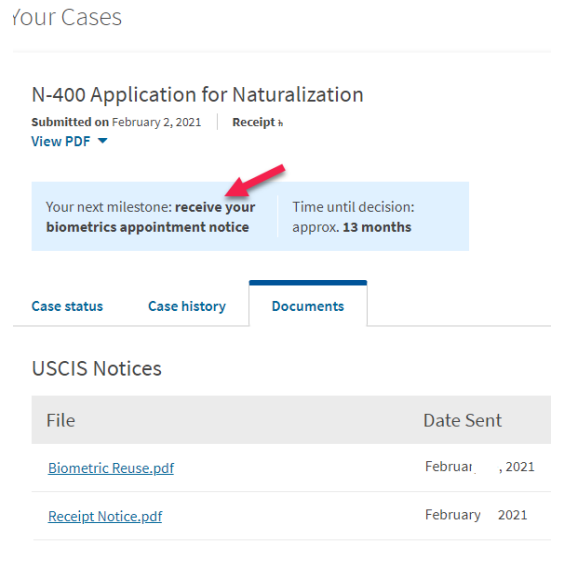Switch to the Case status tab
566x568 pixels.
(67, 306)
